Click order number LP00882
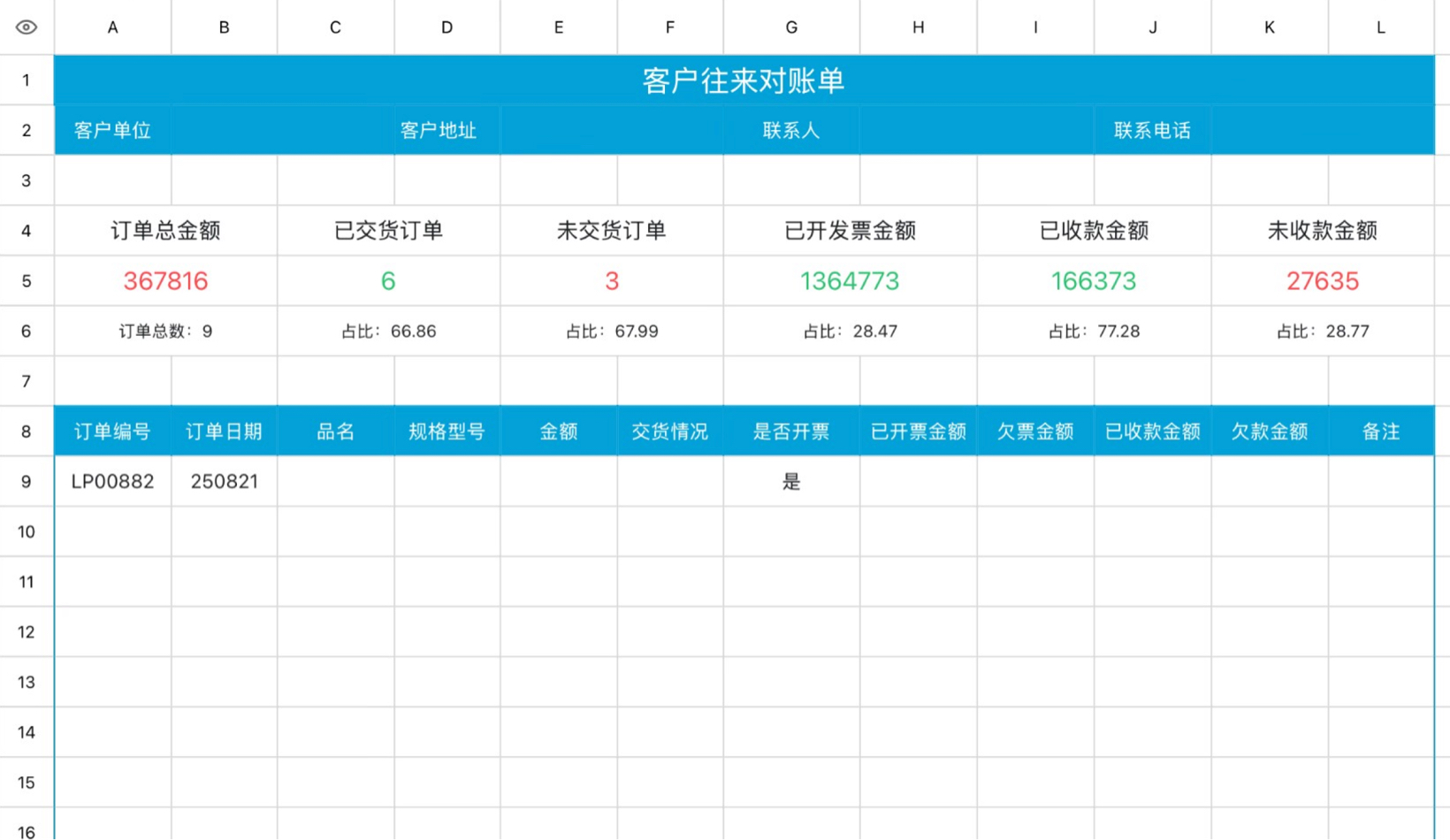 click(112, 482)
